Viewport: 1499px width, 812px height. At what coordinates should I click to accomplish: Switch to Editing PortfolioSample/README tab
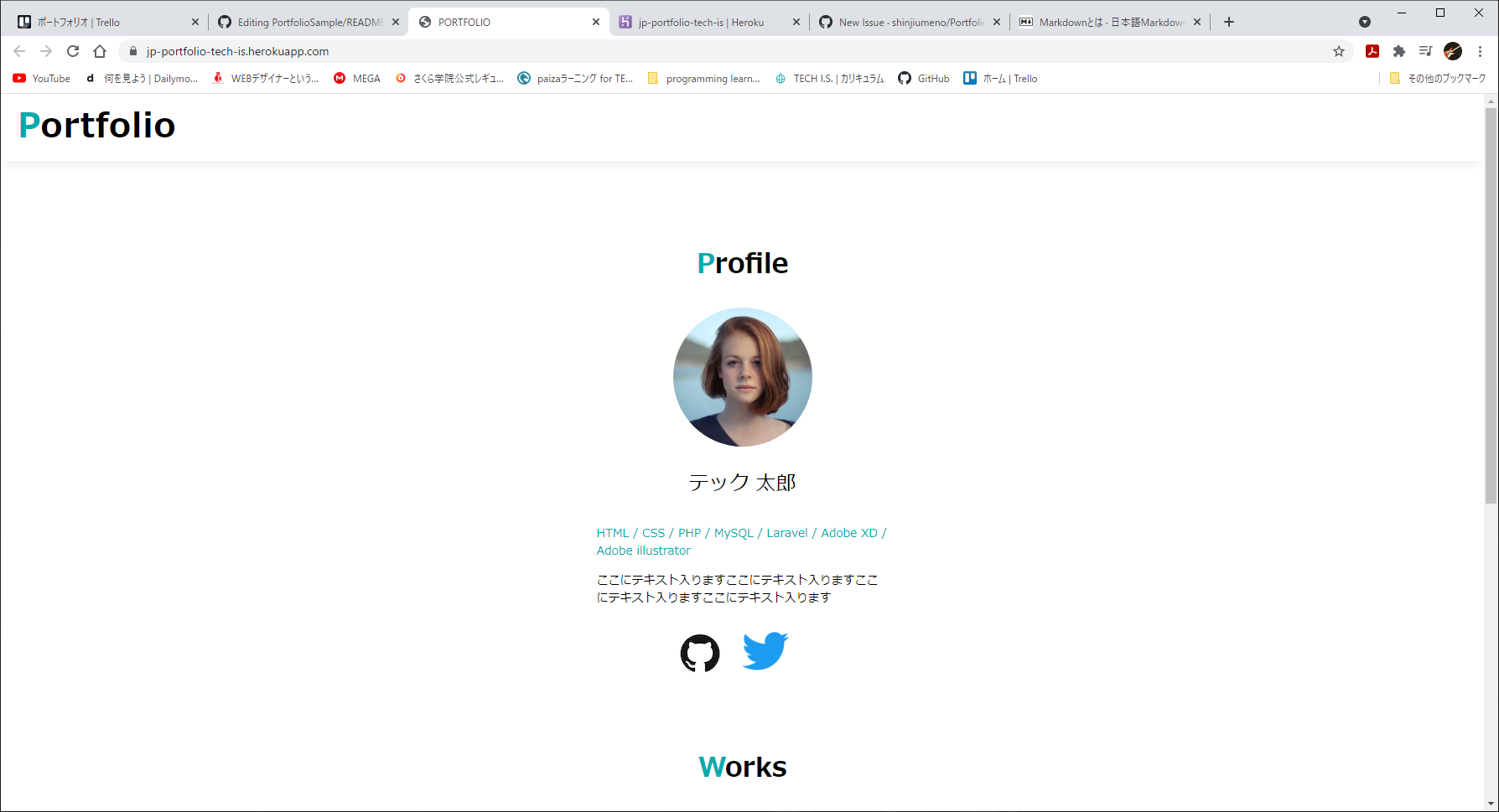point(308,23)
